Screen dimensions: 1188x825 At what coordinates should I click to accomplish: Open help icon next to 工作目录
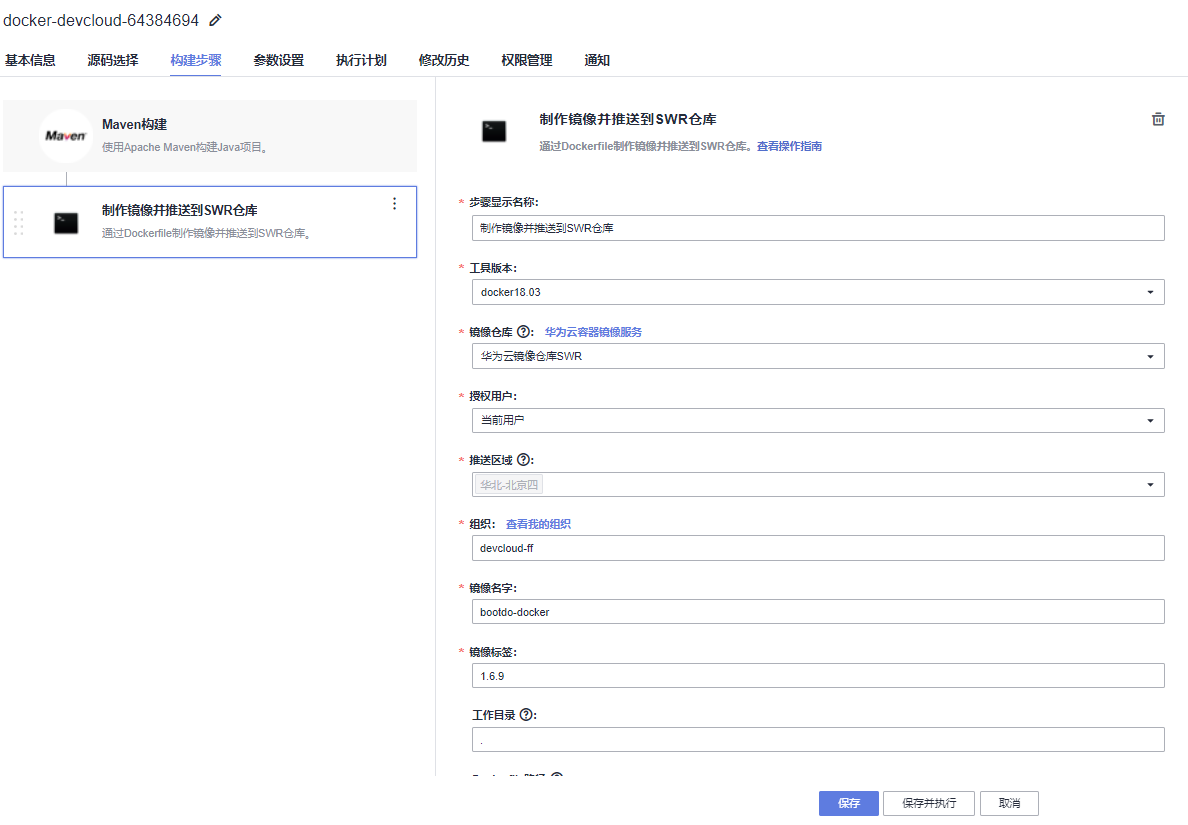tap(527, 714)
